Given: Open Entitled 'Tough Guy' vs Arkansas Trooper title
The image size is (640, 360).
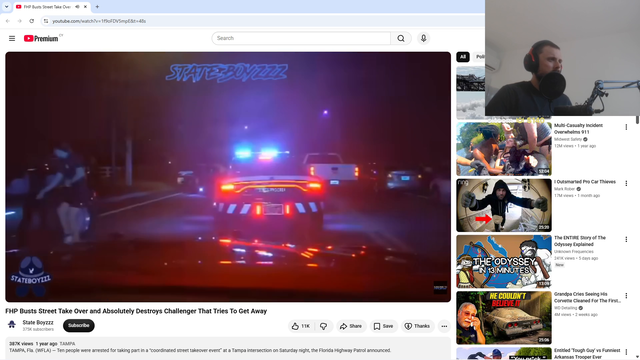Looking at the screenshot, I should (587, 353).
